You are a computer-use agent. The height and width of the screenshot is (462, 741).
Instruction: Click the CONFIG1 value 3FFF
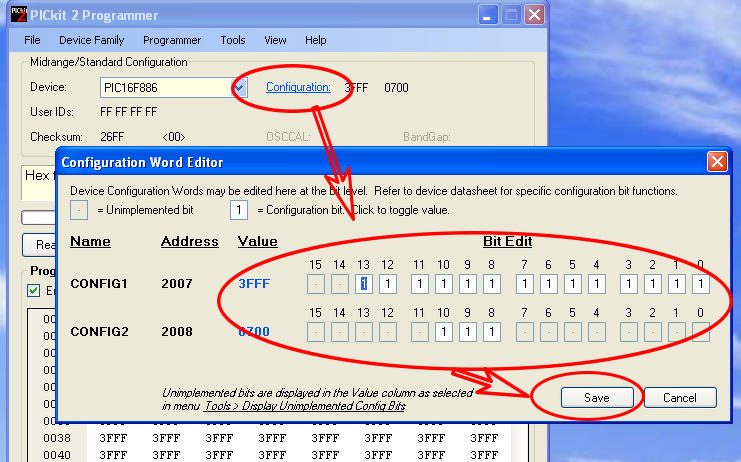[254, 283]
